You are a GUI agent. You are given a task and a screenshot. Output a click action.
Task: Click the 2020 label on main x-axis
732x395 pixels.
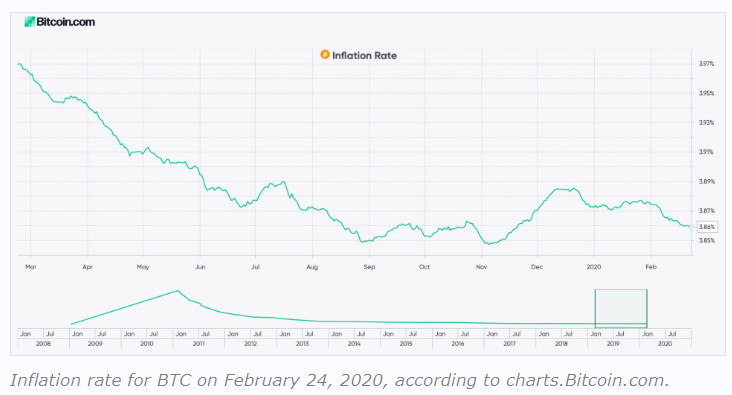point(593,267)
